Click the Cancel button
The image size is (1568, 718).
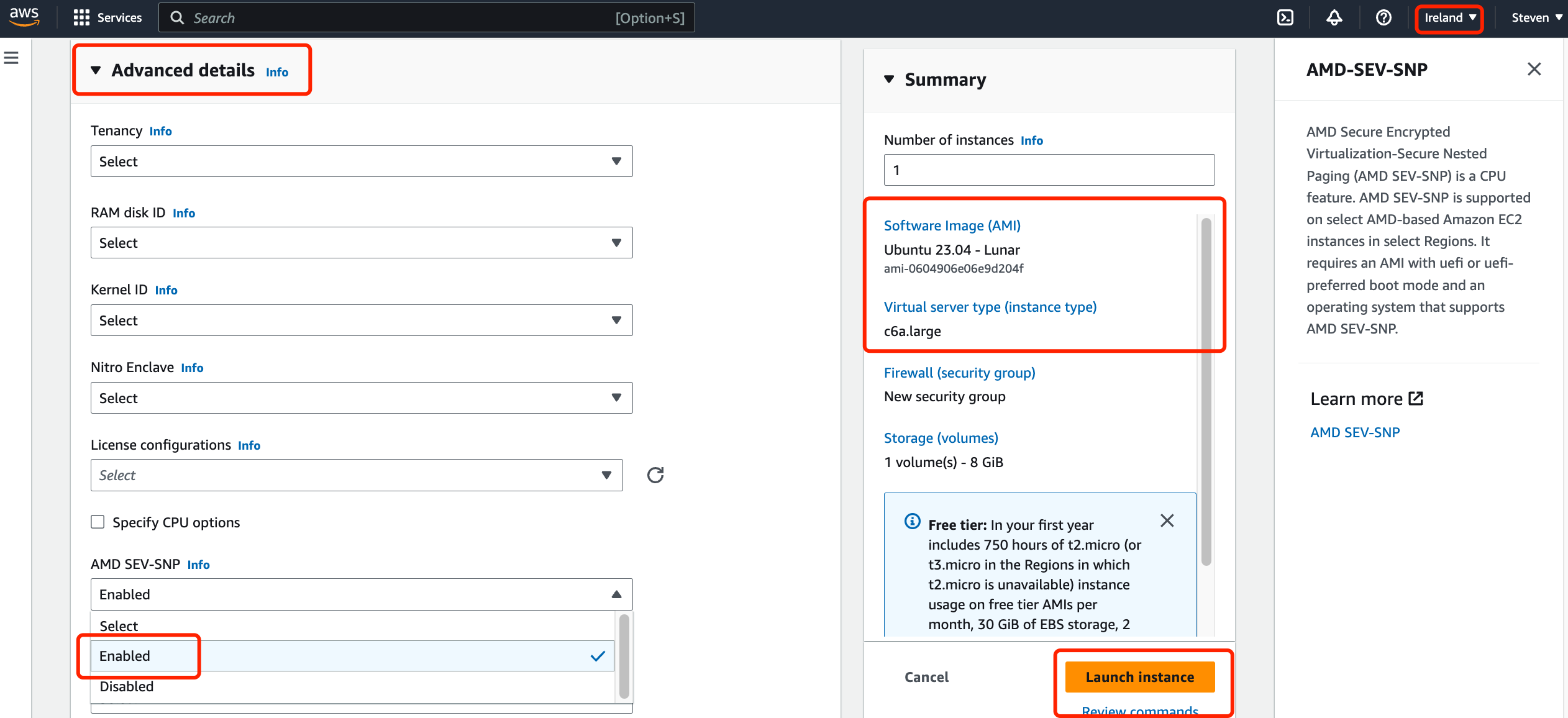tap(926, 677)
